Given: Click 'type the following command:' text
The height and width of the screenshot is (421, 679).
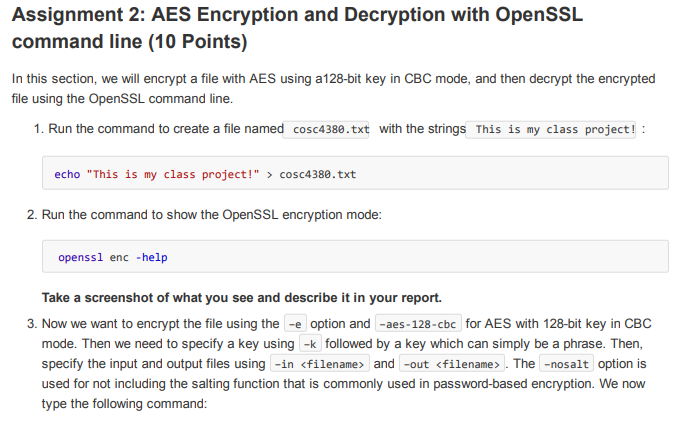Looking at the screenshot, I should tap(124, 404).
